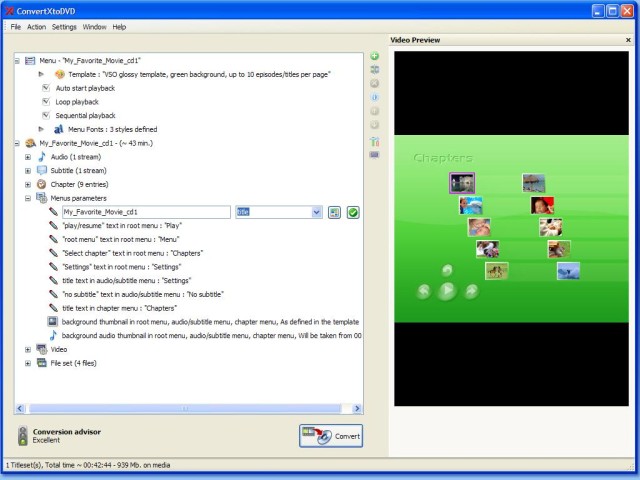Toggle Auto start playback checkbox

click(x=46, y=88)
